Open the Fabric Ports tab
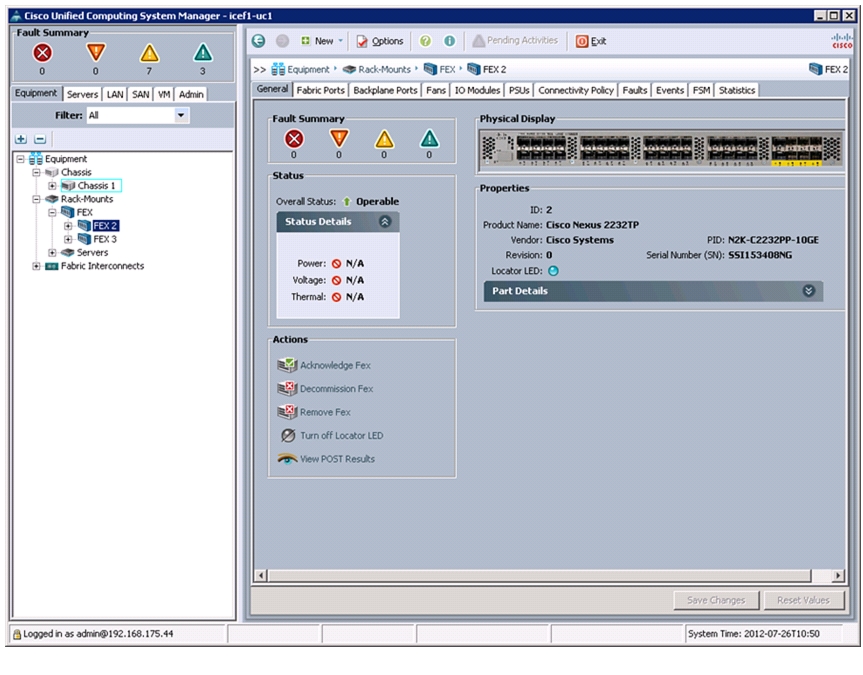The image size is (863, 675). (320, 90)
